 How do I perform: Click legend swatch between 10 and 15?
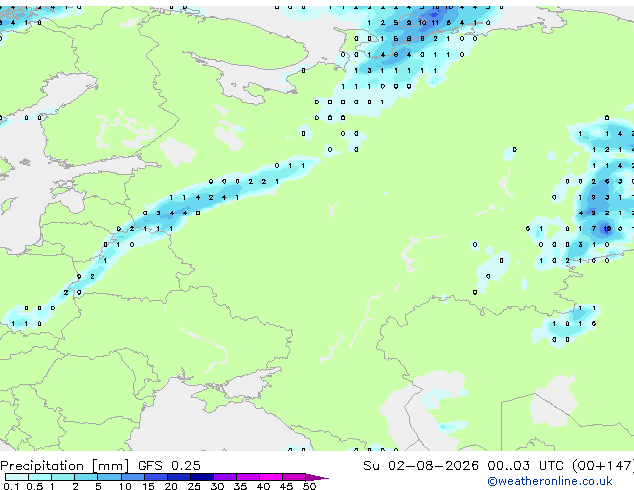click(x=133, y=477)
